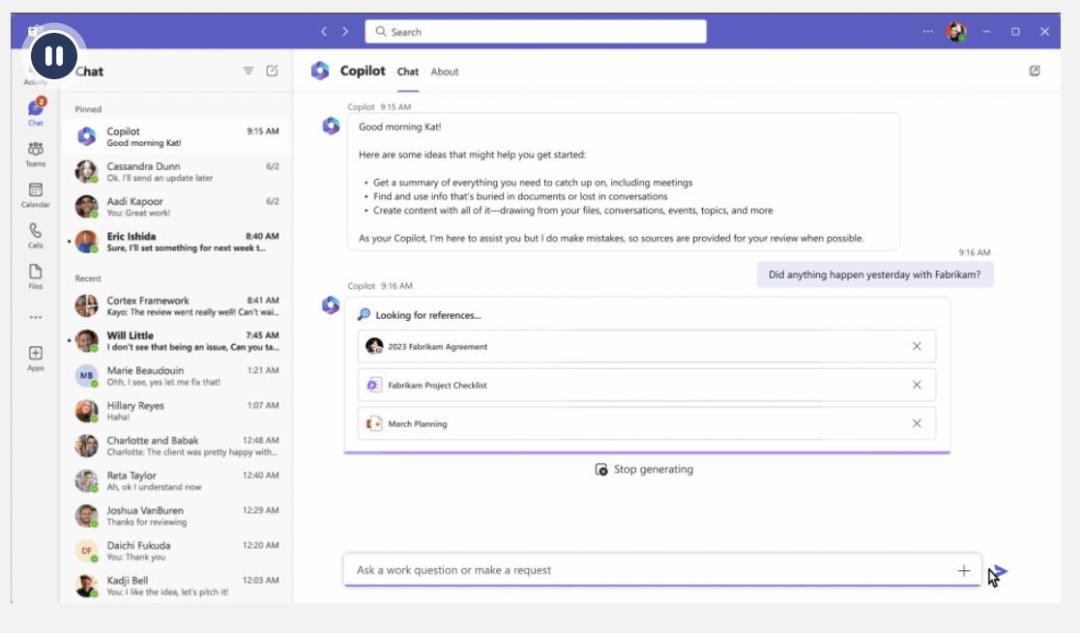The width and height of the screenshot is (1080, 633).
Task: Click the filter chats icon
Action: click(249, 71)
